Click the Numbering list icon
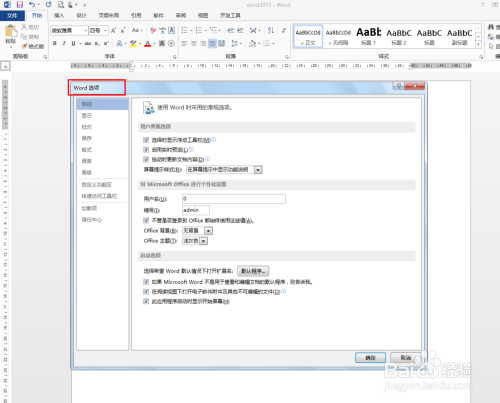 [199, 30]
